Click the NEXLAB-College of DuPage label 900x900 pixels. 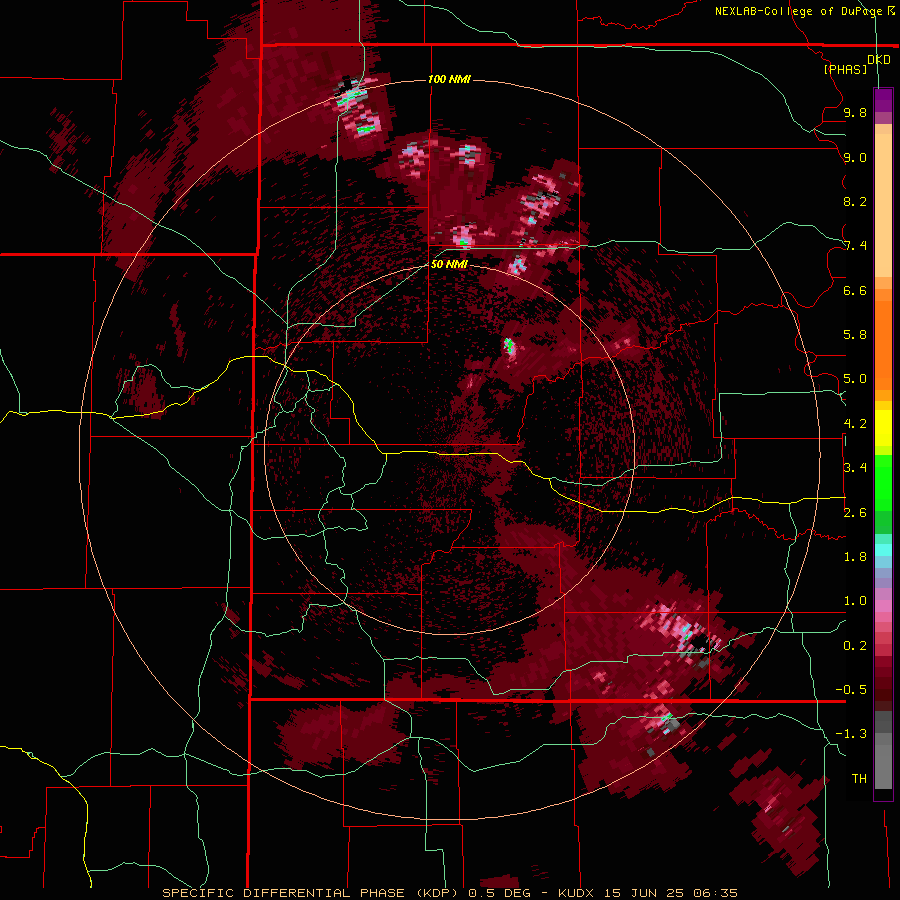pyautogui.click(x=798, y=11)
